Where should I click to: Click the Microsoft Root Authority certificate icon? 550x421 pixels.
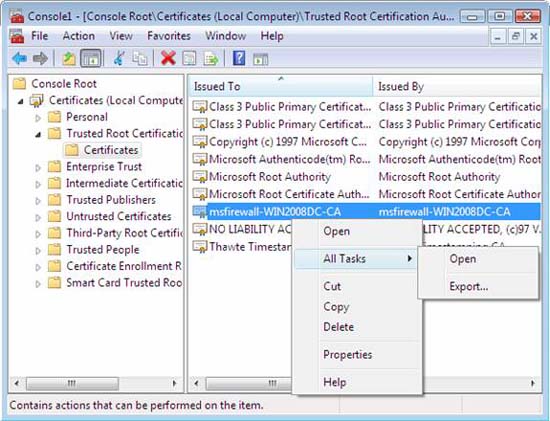200,177
